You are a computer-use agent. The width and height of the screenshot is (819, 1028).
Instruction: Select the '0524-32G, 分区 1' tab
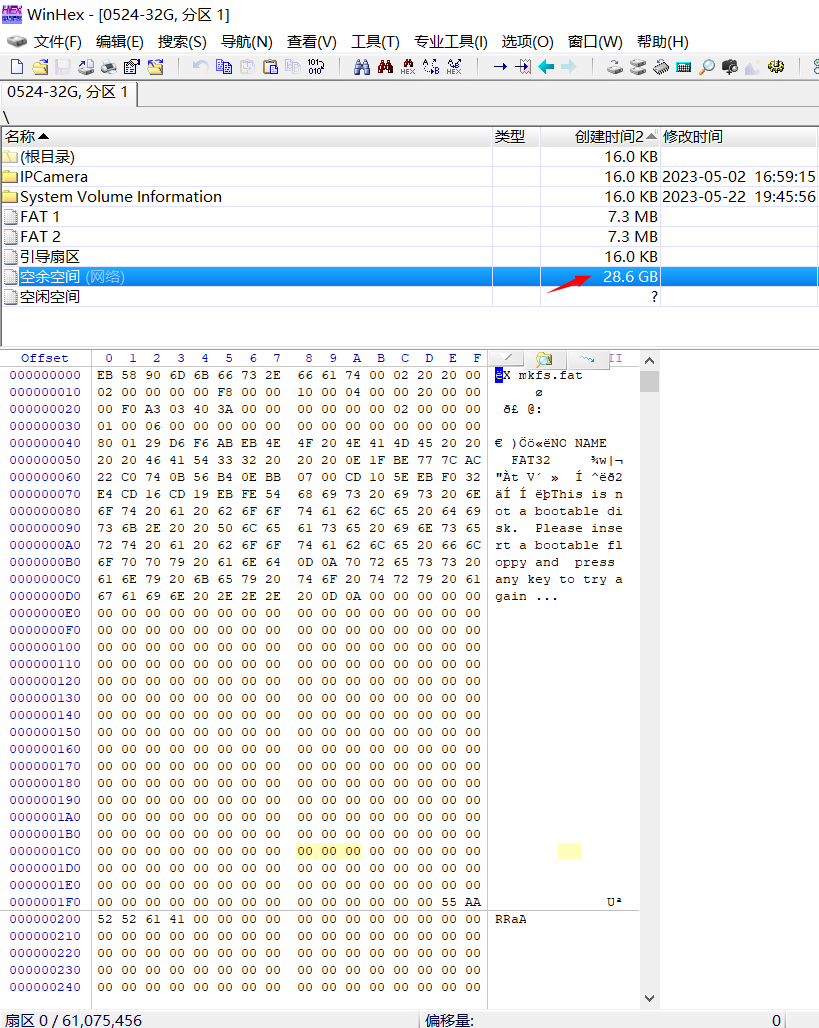click(x=68, y=92)
